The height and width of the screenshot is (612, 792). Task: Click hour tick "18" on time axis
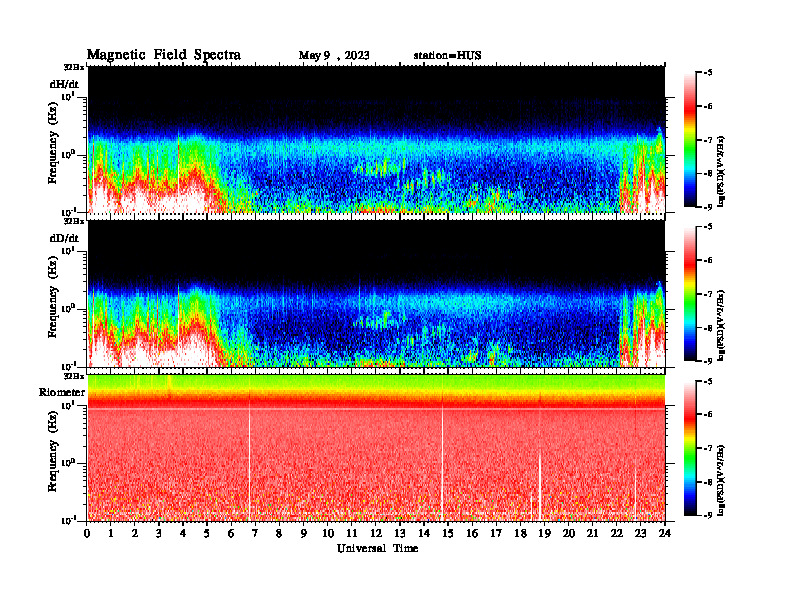pyautogui.click(x=520, y=533)
